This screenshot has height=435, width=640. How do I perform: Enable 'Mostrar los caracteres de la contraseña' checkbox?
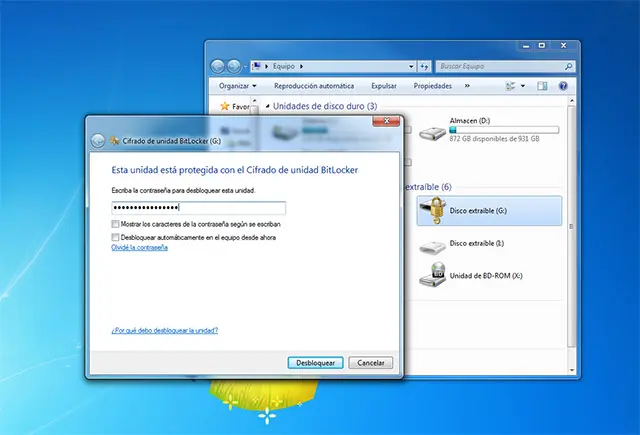tap(116, 225)
